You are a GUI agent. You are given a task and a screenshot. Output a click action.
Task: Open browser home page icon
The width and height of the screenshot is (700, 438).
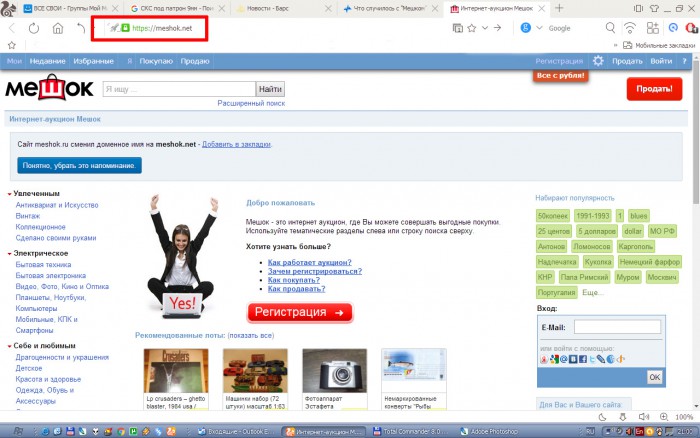click(x=58, y=28)
